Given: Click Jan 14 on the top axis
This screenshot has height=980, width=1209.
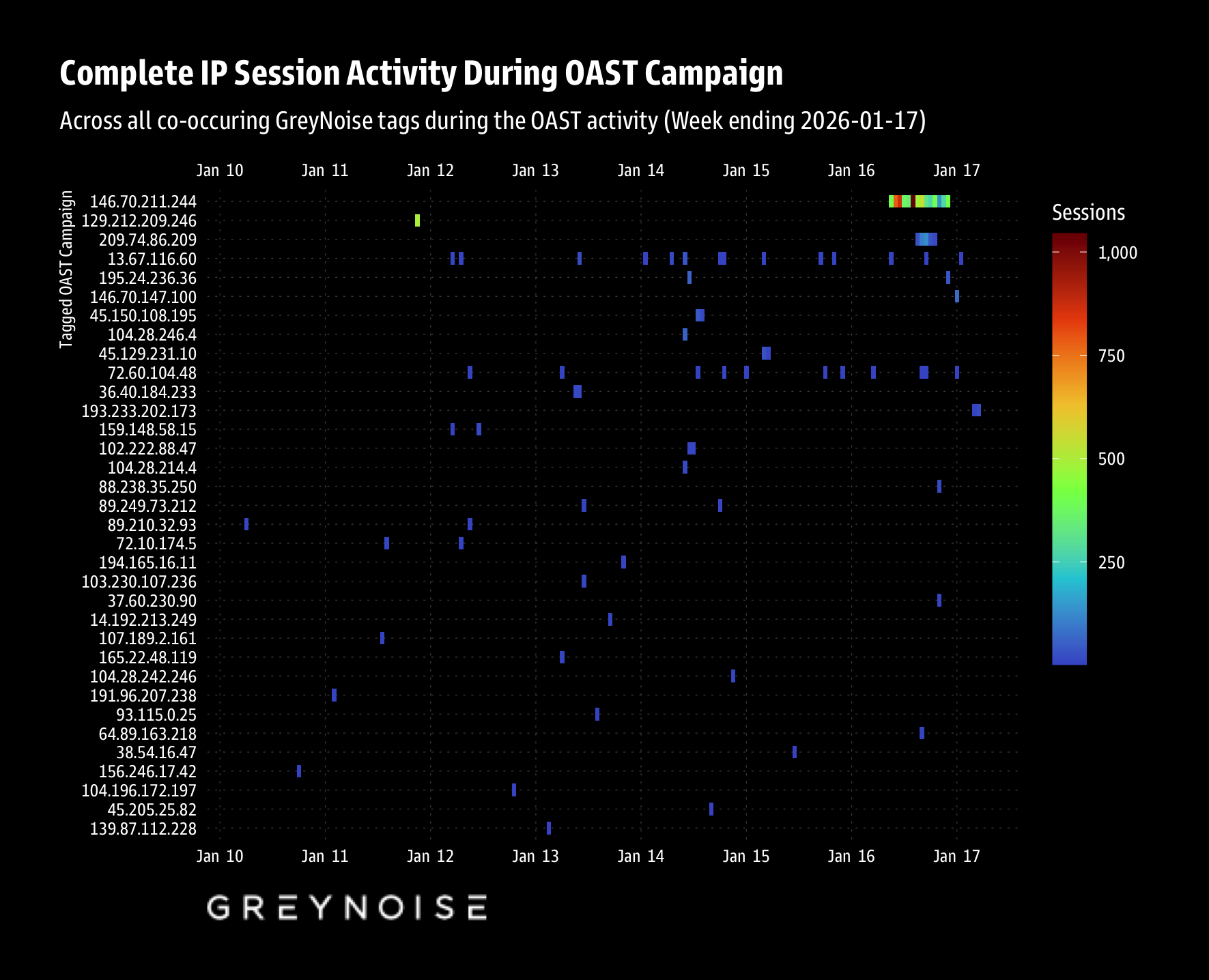Looking at the screenshot, I should 640,171.
